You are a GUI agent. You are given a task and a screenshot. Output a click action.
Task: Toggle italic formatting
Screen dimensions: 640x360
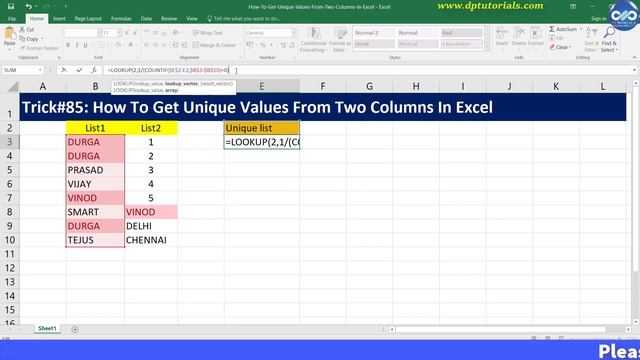coord(77,45)
